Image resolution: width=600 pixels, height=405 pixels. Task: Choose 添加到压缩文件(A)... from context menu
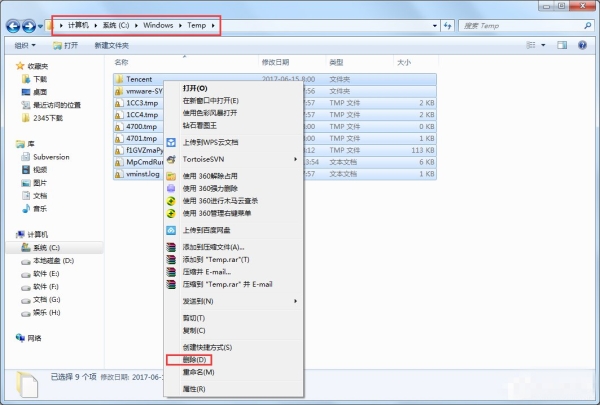234,247
